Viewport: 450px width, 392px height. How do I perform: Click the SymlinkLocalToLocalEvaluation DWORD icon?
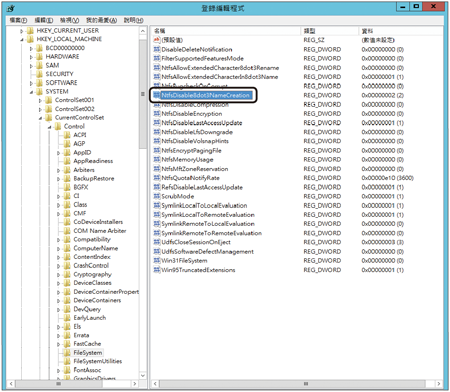pyautogui.click(x=157, y=205)
